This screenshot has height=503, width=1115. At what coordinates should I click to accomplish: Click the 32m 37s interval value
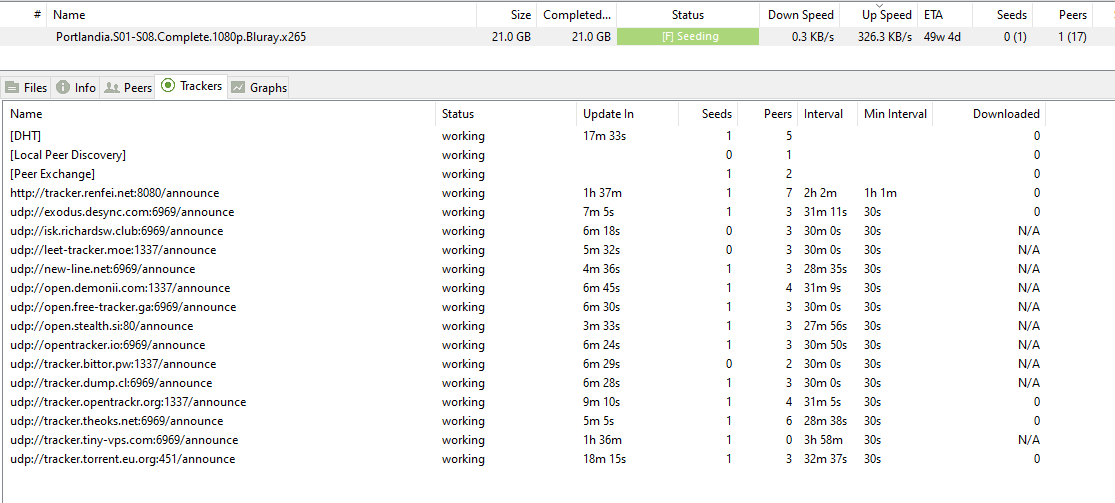coord(826,459)
